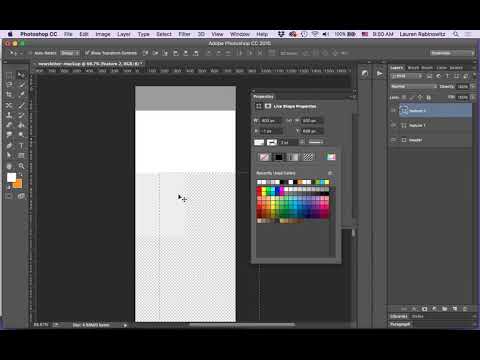Open the Filter menu
The height and width of the screenshot is (360, 480).
click(184, 34)
